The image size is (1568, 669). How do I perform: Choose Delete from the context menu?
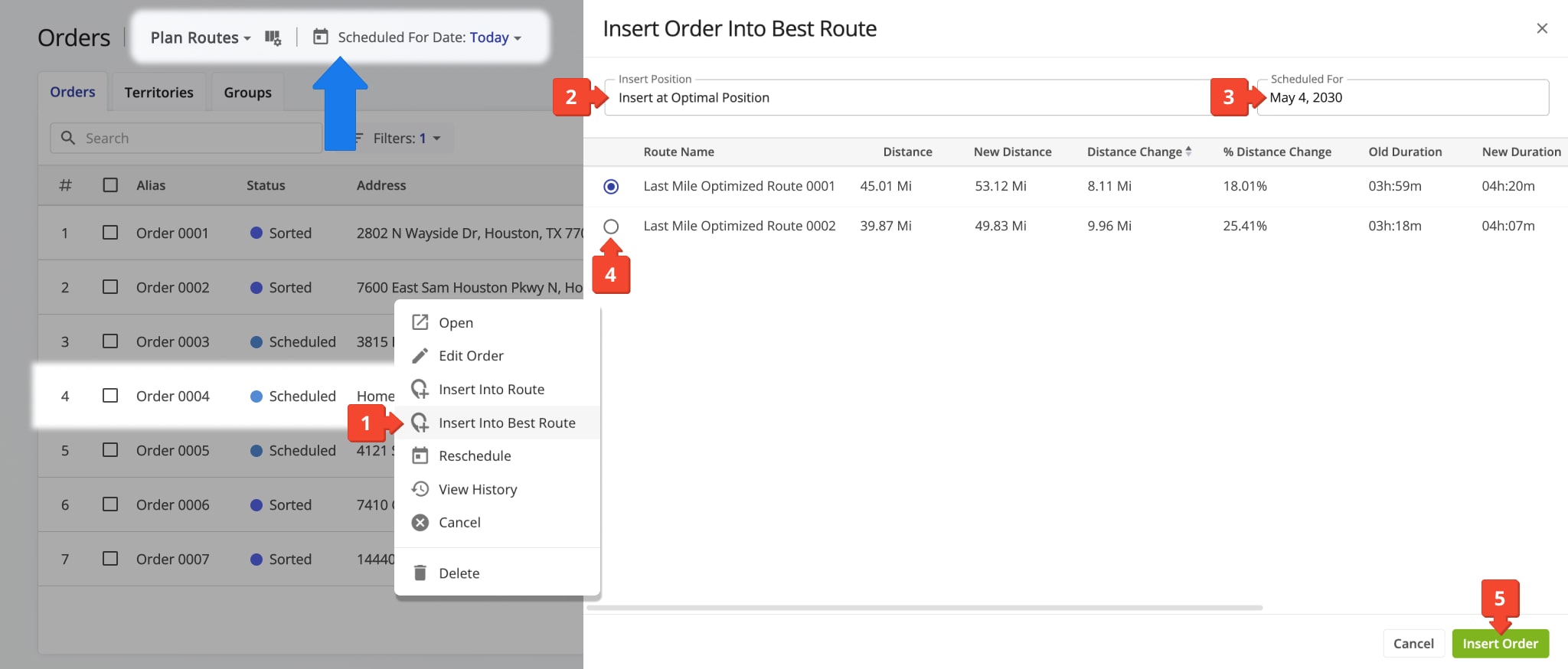497,573
